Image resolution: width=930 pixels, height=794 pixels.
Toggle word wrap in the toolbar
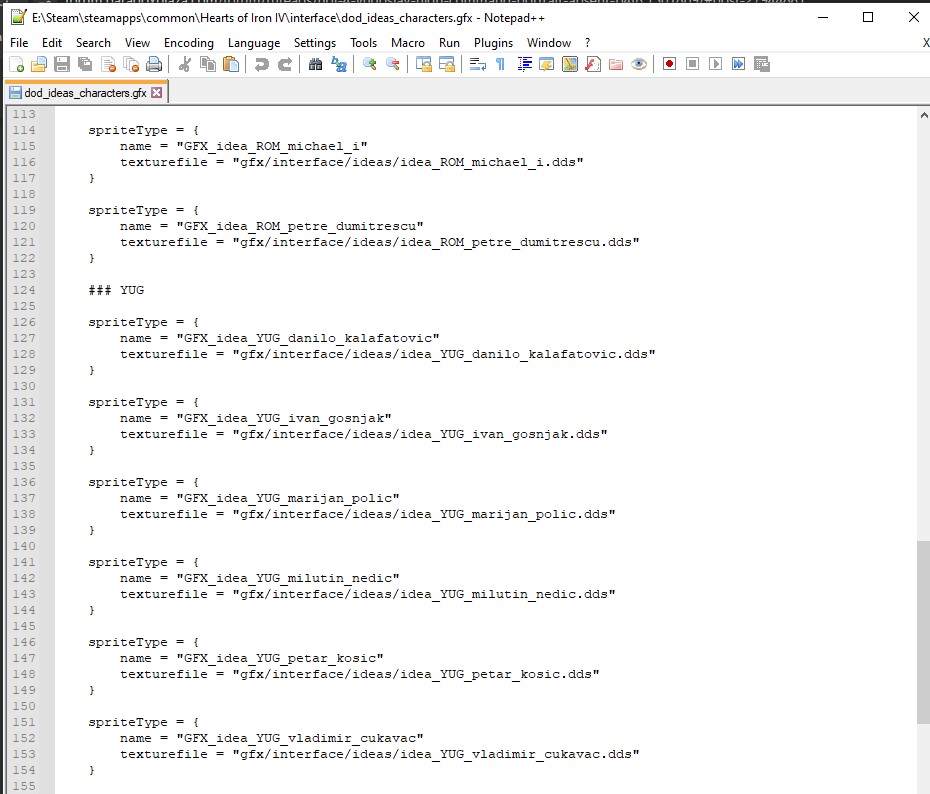click(477, 64)
